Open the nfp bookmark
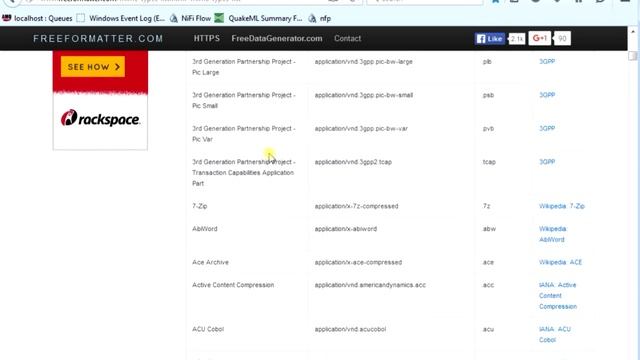 320,18
